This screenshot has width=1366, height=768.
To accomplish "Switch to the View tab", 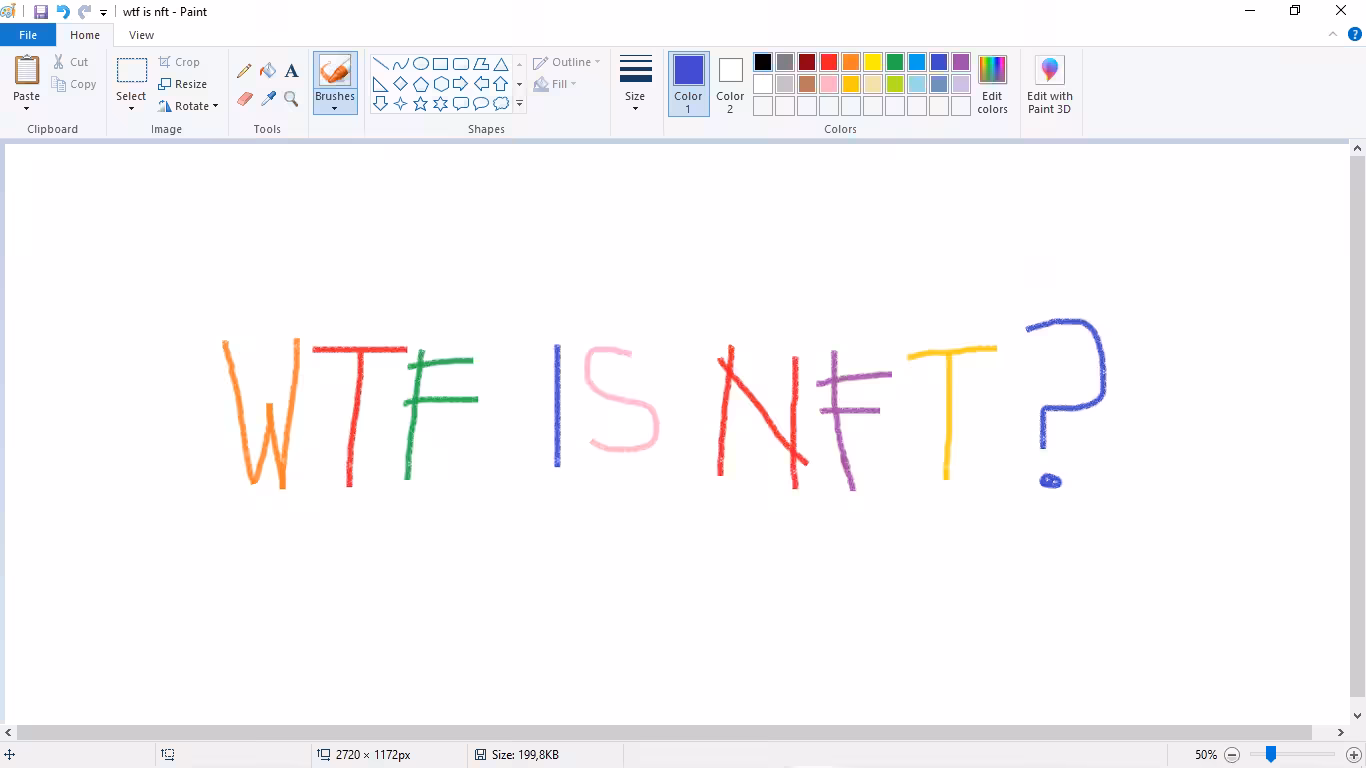I will click(142, 35).
